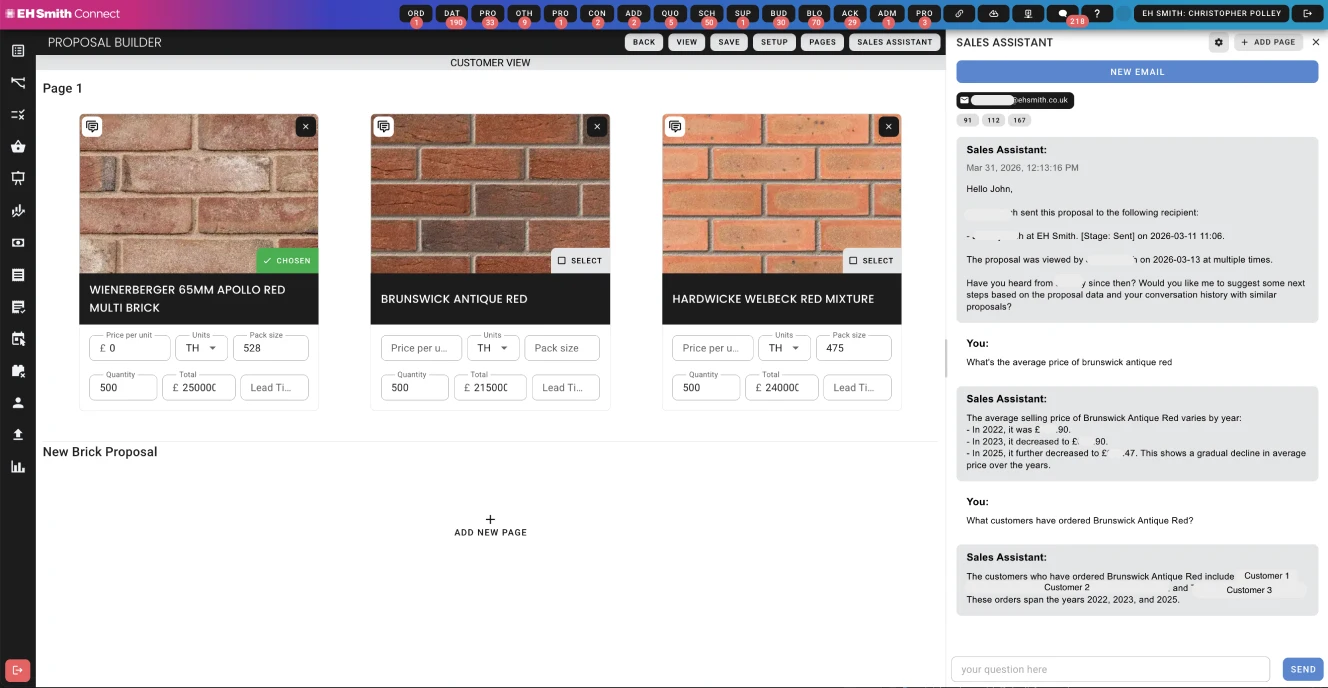Save the proposal with SAVE button
The image size is (1328, 688).
click(x=729, y=42)
